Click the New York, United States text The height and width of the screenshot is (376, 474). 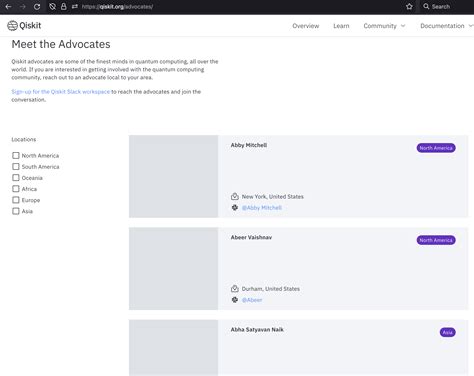(x=273, y=197)
